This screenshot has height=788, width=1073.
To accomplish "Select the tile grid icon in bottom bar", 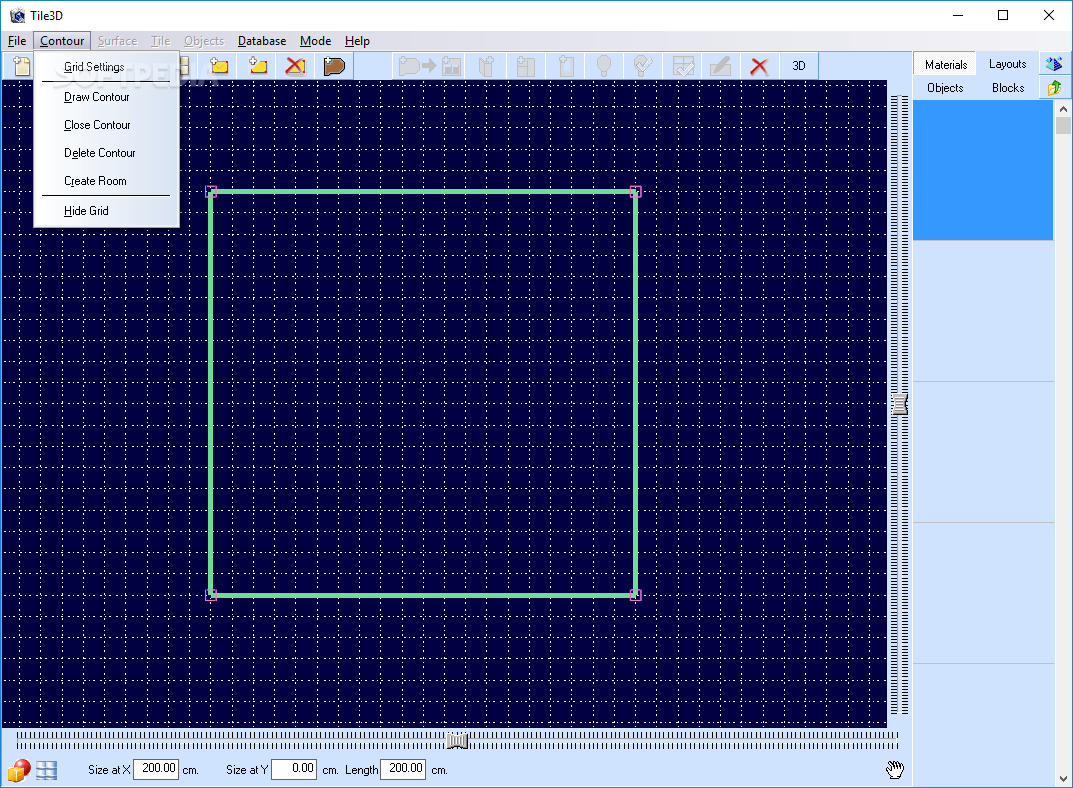I will coord(46,769).
